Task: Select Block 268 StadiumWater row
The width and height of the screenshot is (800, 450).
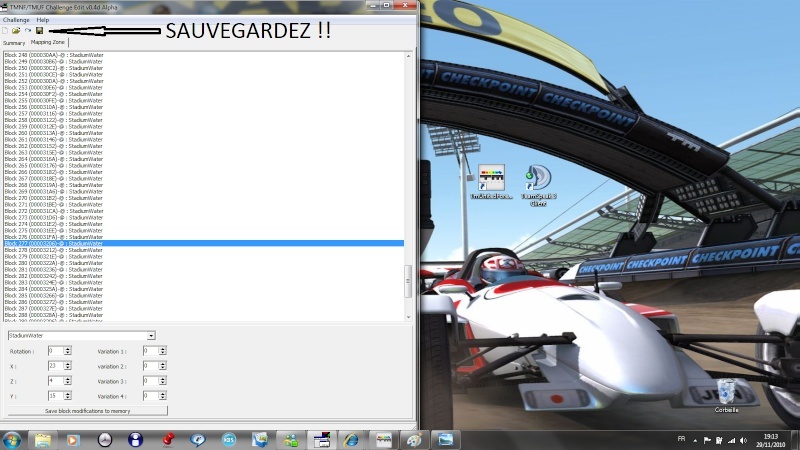Action: 204,185
